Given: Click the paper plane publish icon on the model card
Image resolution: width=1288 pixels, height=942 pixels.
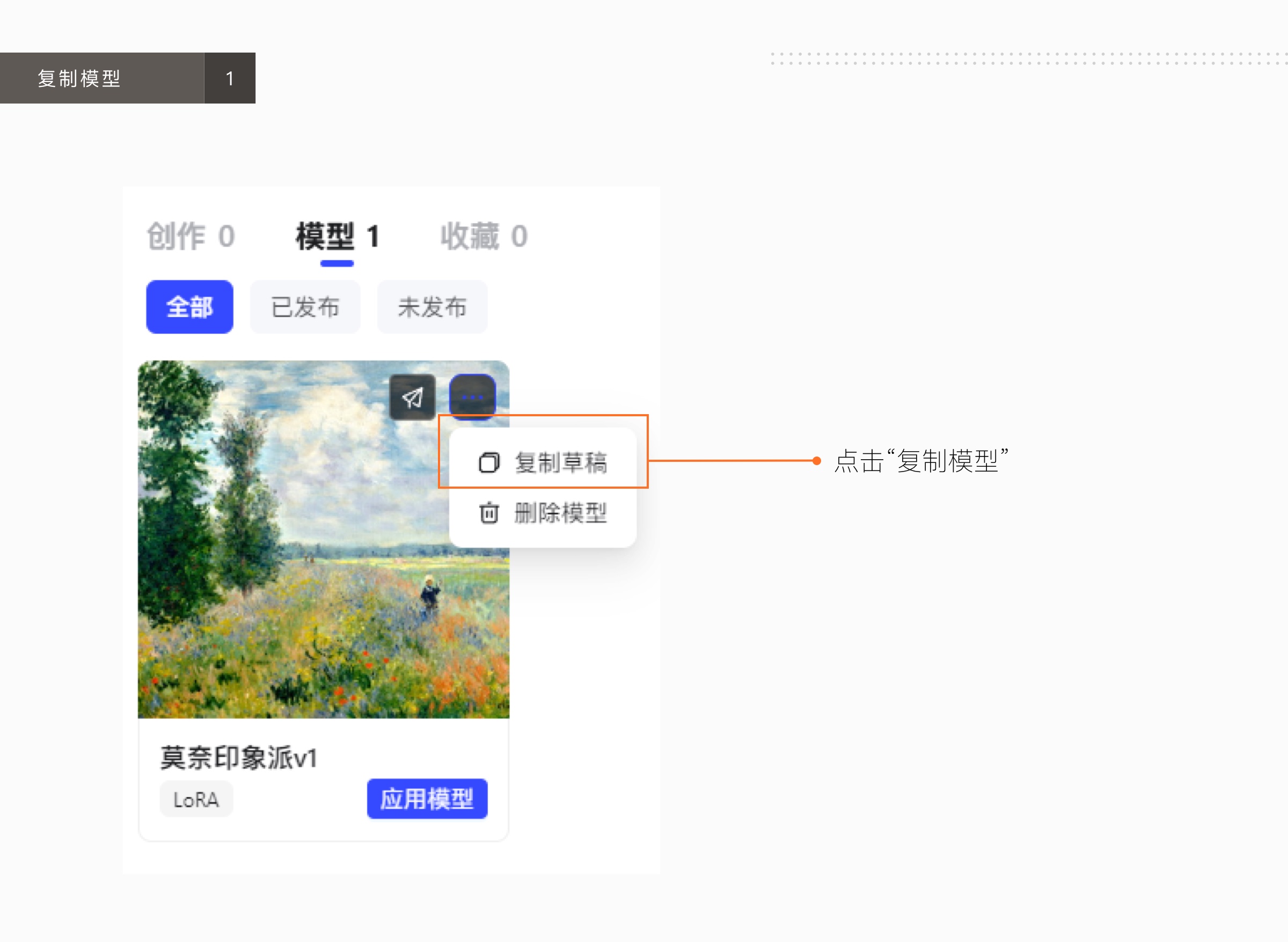Looking at the screenshot, I should [x=412, y=398].
